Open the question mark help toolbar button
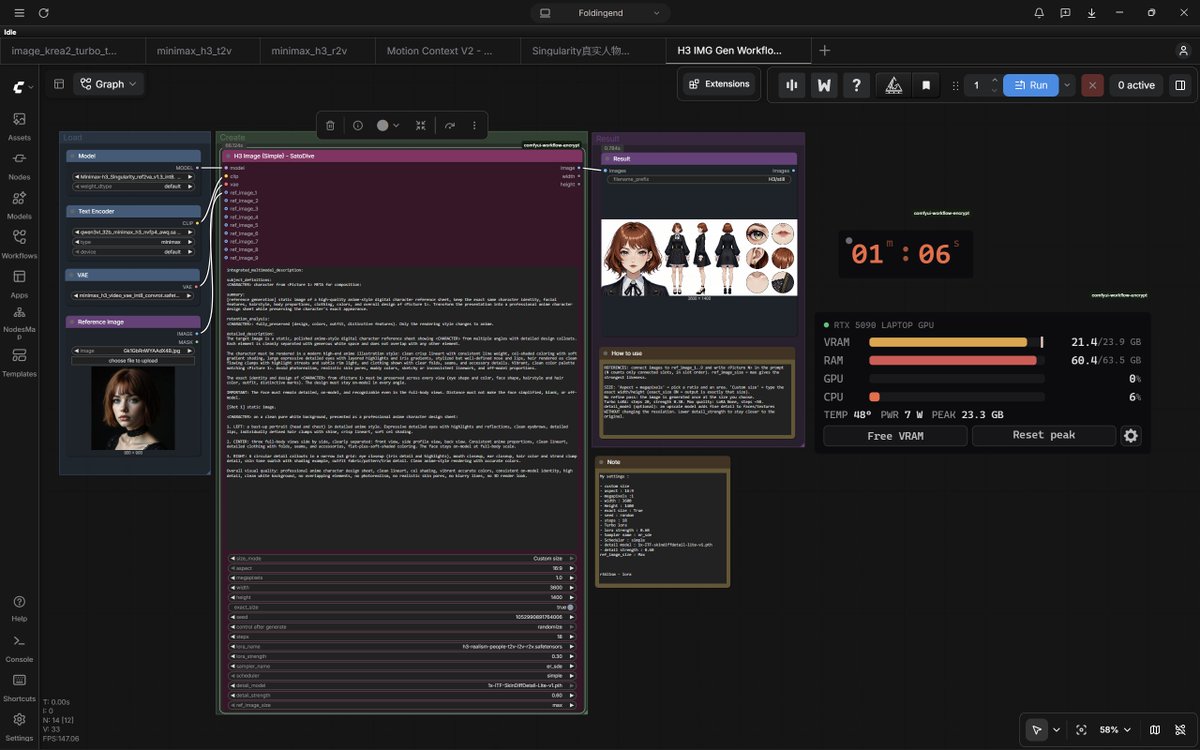 click(856, 85)
